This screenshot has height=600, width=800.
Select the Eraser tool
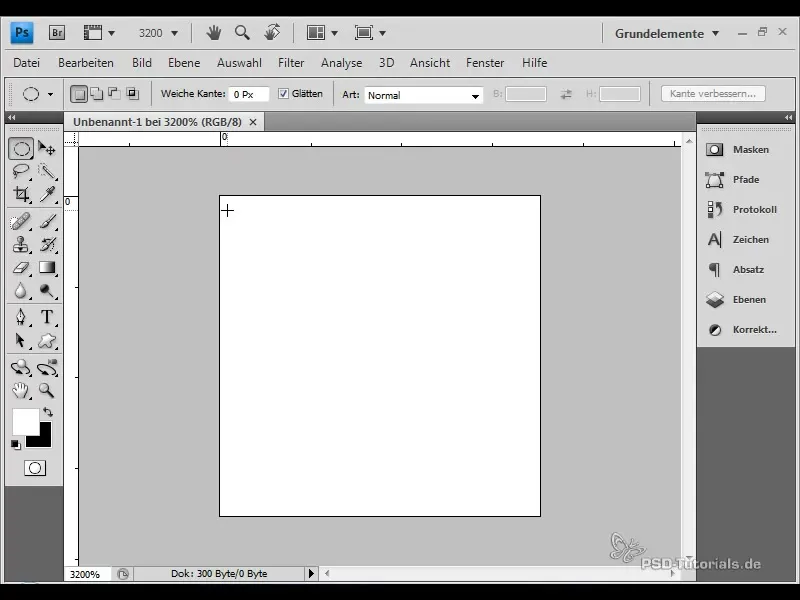pos(21,267)
